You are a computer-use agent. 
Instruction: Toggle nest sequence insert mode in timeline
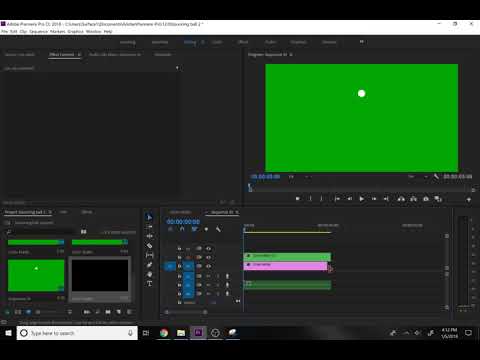[170, 229]
